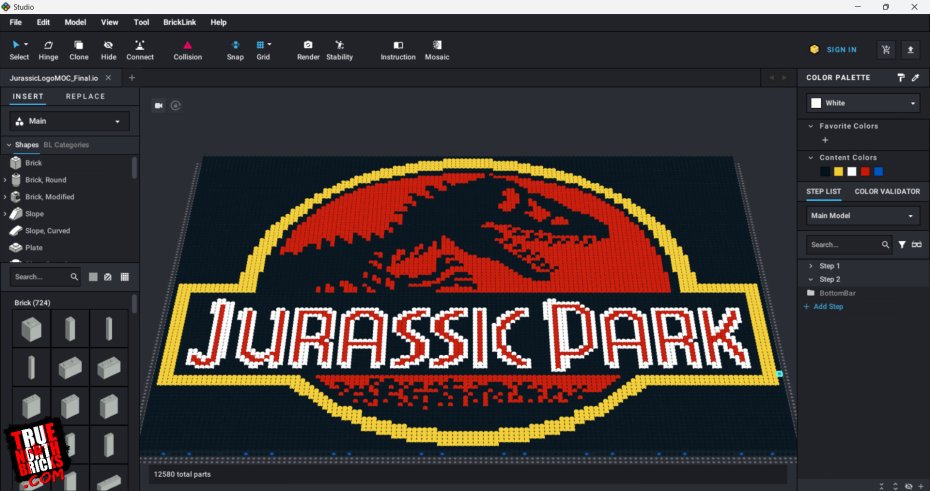Choose the Connect tool
The image size is (930, 491).
tap(140, 50)
